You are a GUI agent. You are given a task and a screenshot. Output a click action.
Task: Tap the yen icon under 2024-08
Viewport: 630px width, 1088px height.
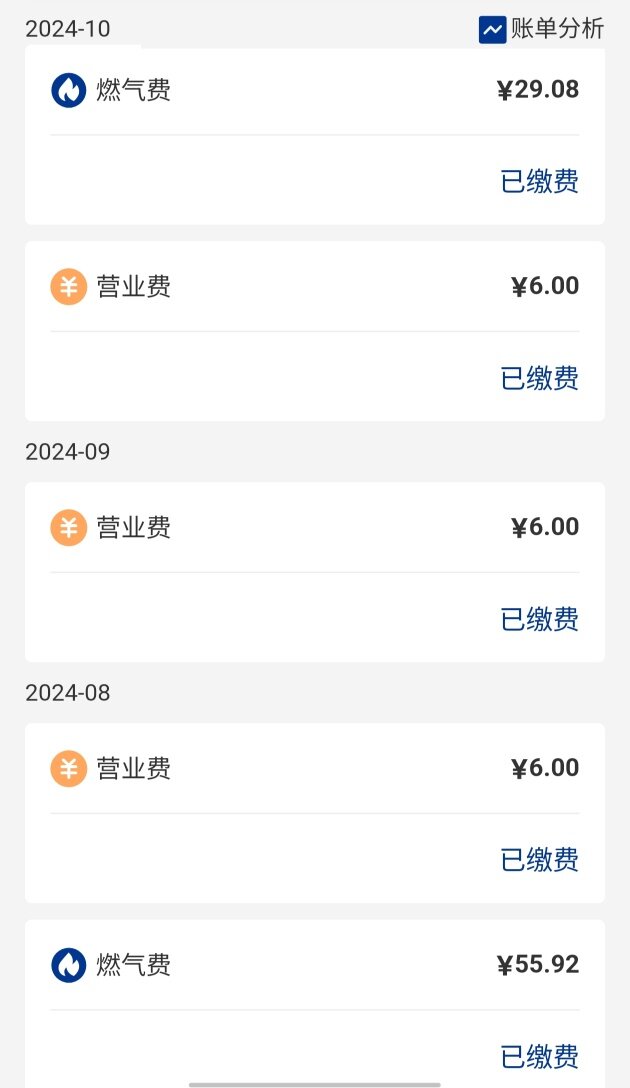[69, 768]
